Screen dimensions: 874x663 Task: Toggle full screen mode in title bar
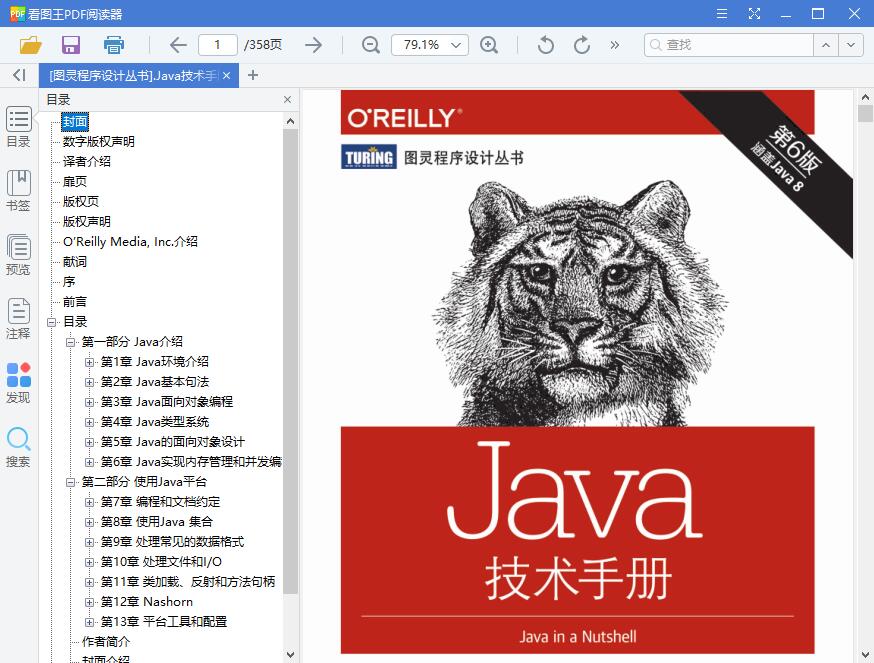coord(754,13)
